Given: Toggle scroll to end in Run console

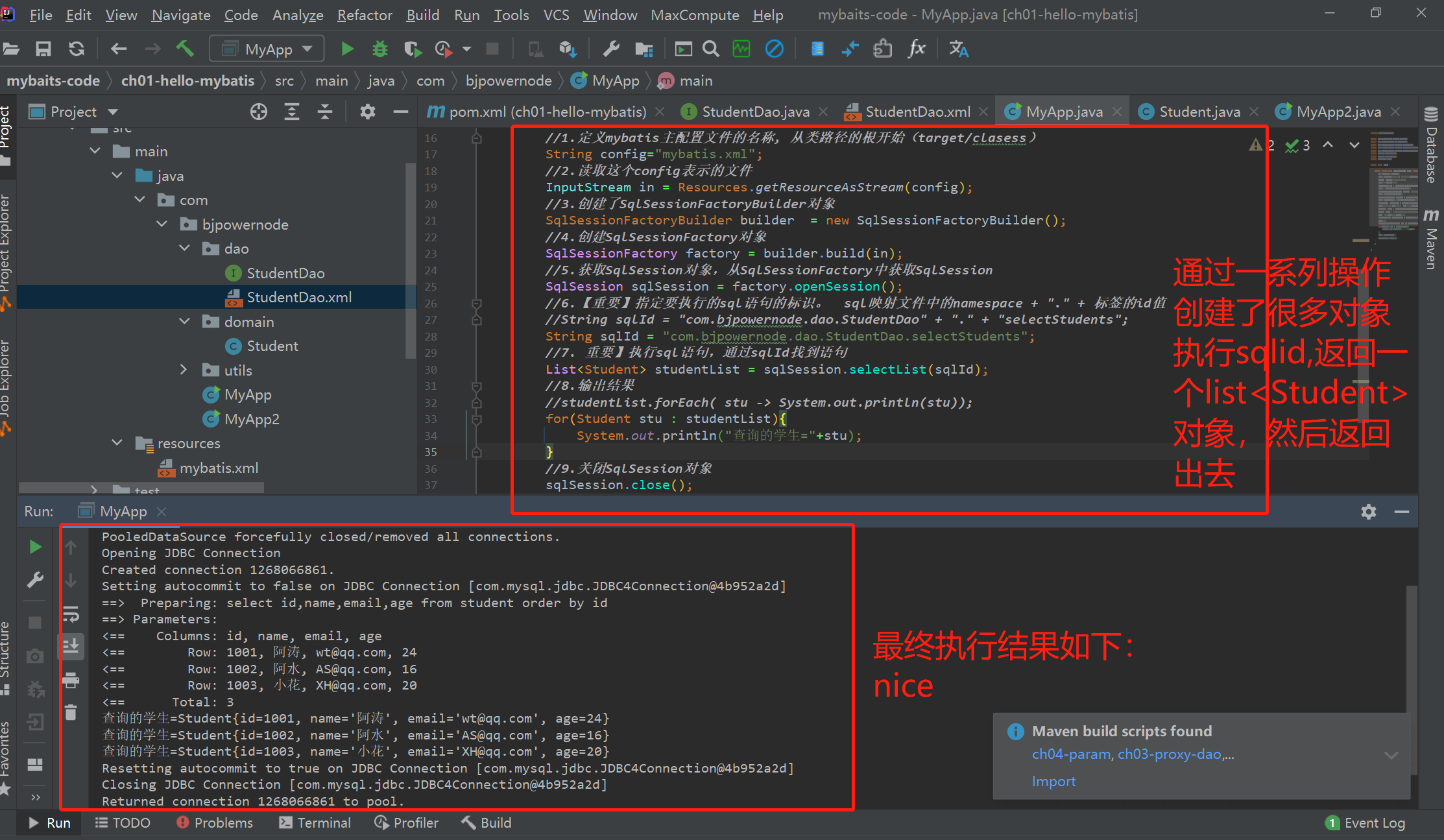Looking at the screenshot, I should tap(71, 646).
